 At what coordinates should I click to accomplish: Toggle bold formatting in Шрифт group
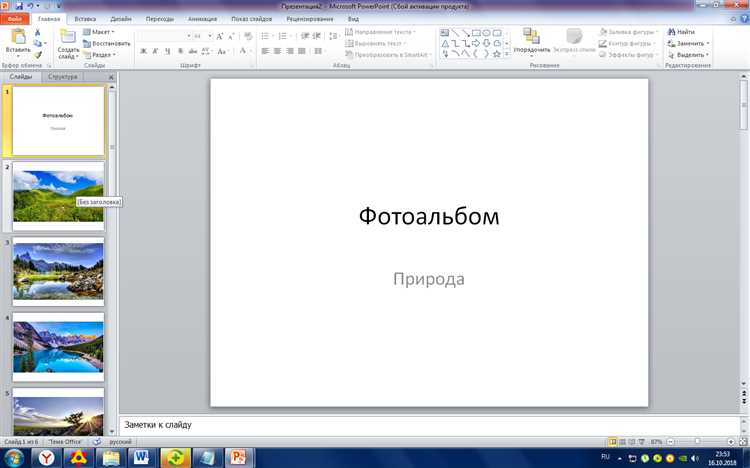(x=143, y=51)
